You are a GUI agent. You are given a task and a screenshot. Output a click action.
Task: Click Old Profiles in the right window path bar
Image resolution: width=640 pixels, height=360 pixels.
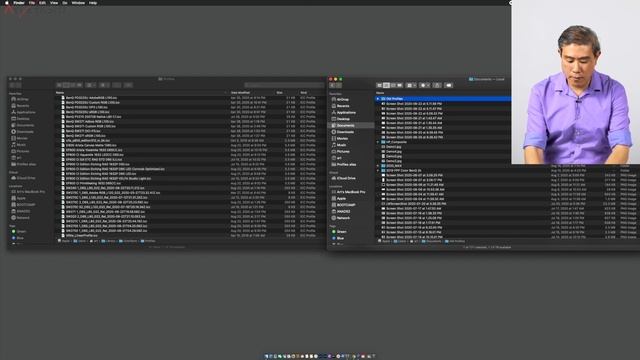[x=455, y=242]
